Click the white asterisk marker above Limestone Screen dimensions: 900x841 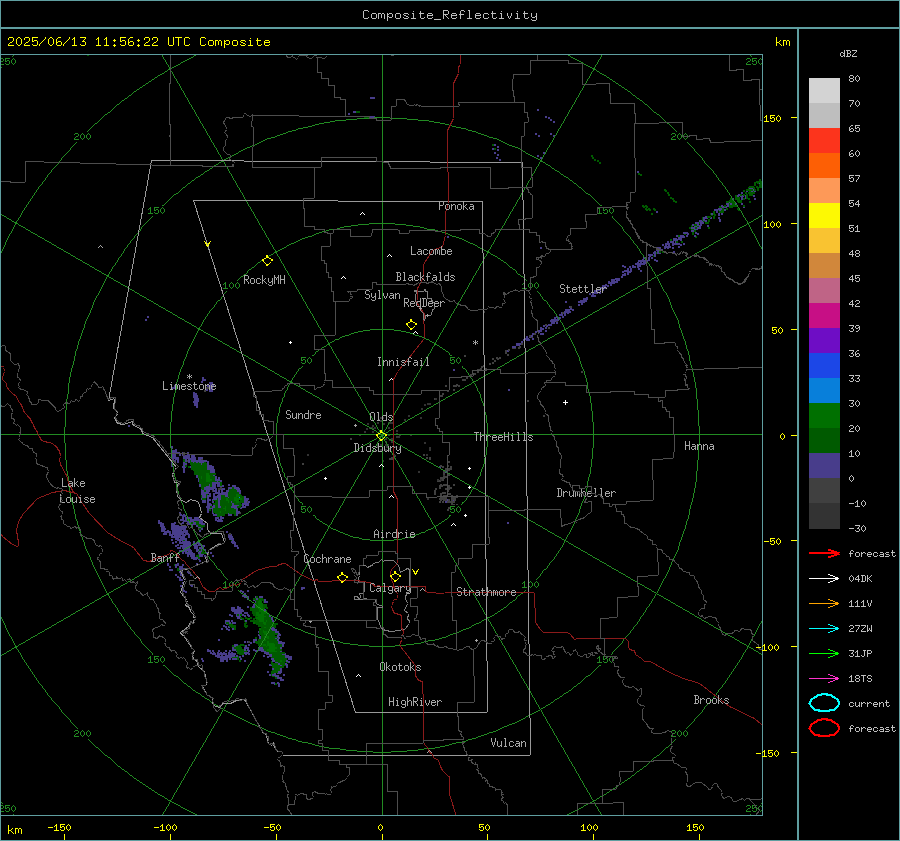(189, 377)
